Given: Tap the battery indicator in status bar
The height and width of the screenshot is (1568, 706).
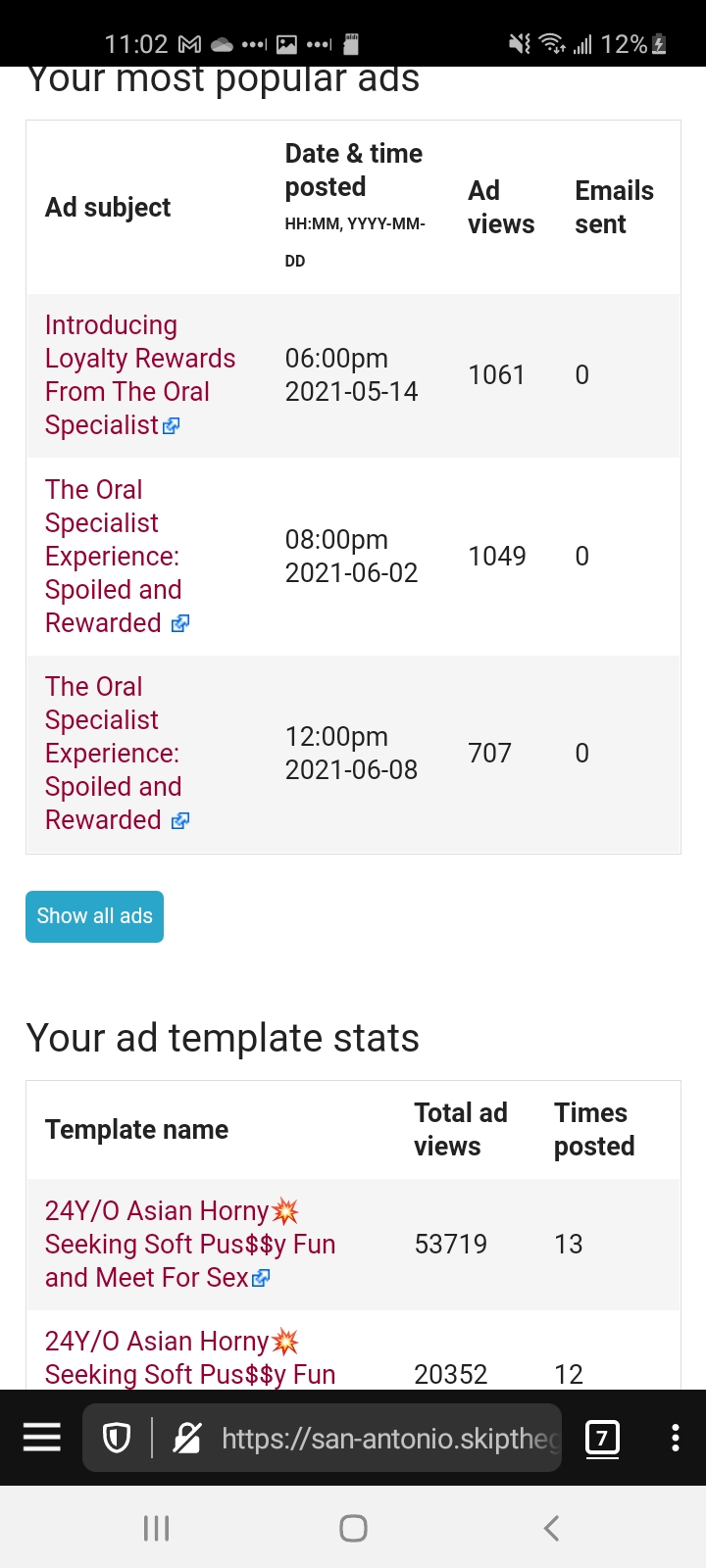Looking at the screenshot, I should tap(660, 44).
